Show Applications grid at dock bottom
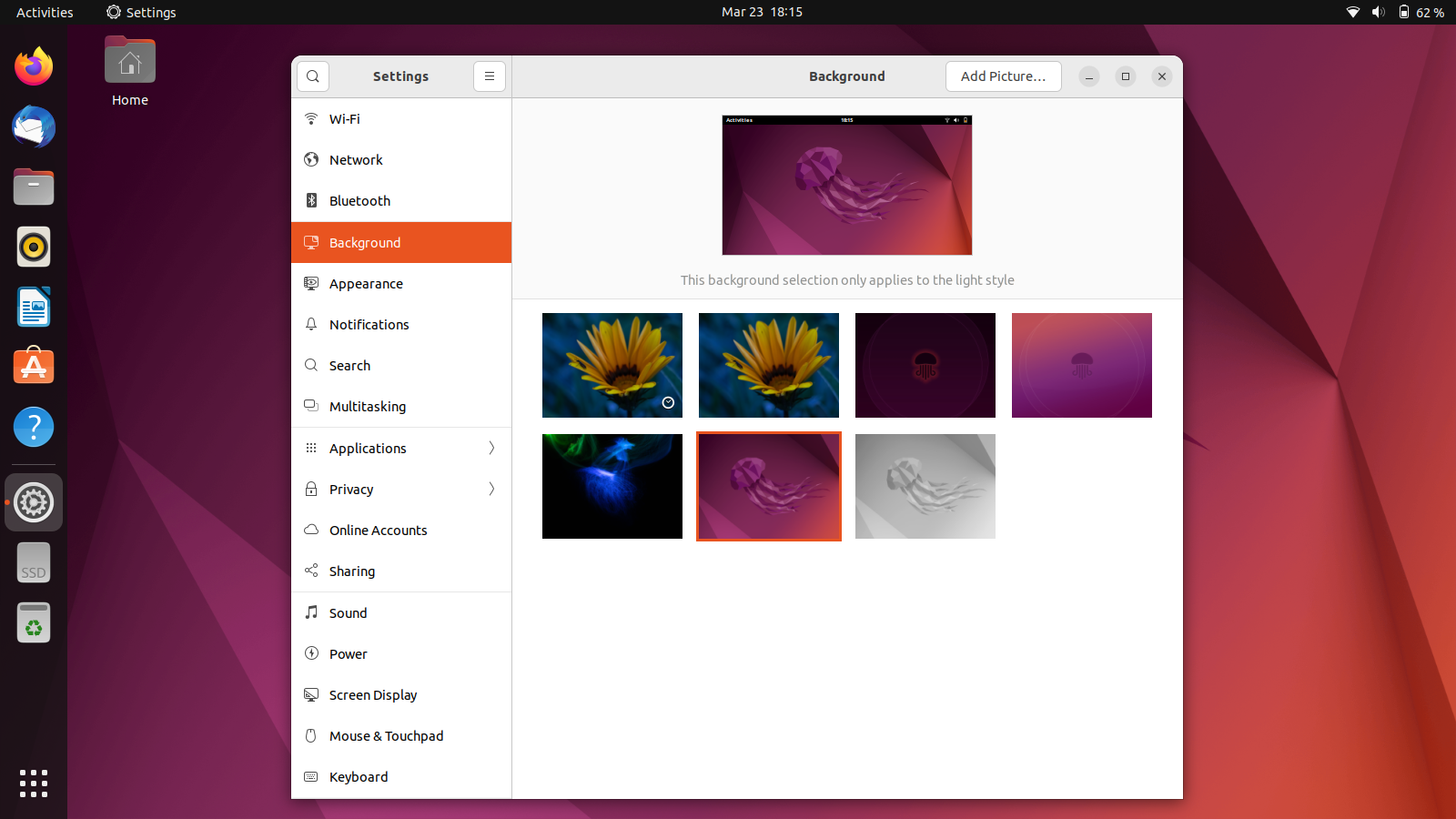 34,783
